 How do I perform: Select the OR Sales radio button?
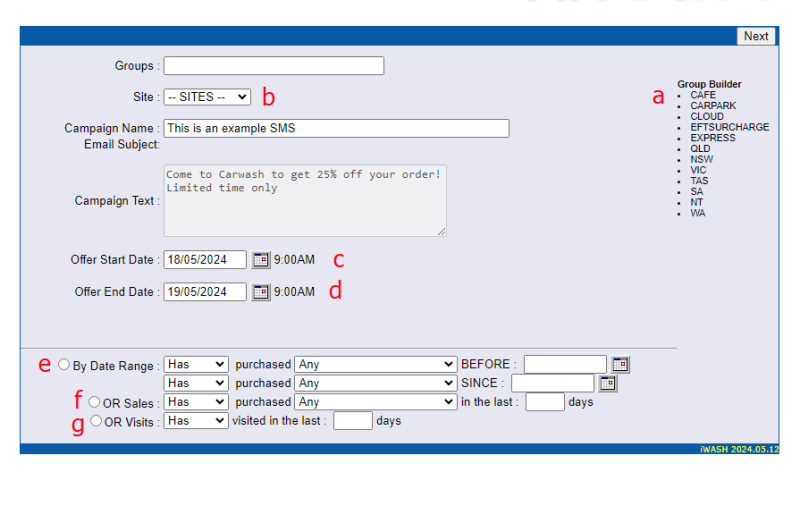(95, 402)
